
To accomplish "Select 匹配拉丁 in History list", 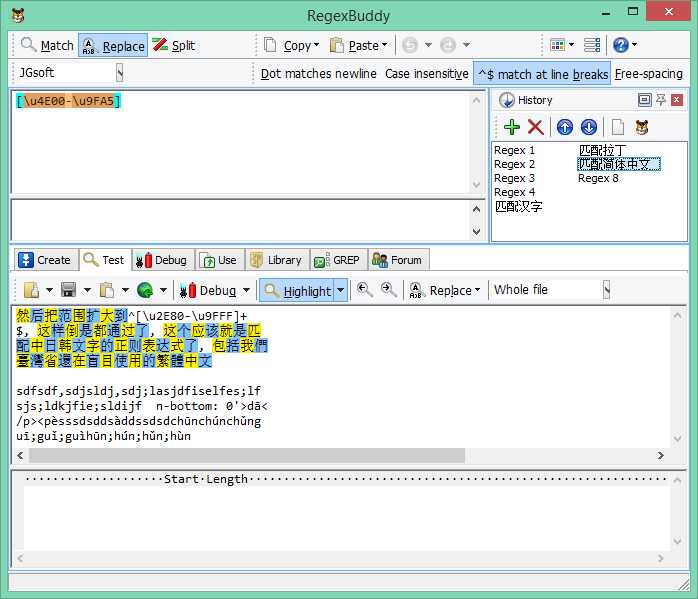I will click(602, 150).
